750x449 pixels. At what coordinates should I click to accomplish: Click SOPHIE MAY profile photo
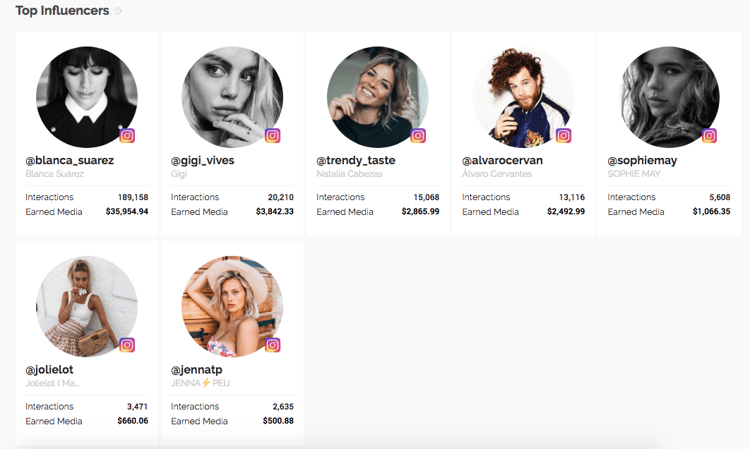click(669, 97)
